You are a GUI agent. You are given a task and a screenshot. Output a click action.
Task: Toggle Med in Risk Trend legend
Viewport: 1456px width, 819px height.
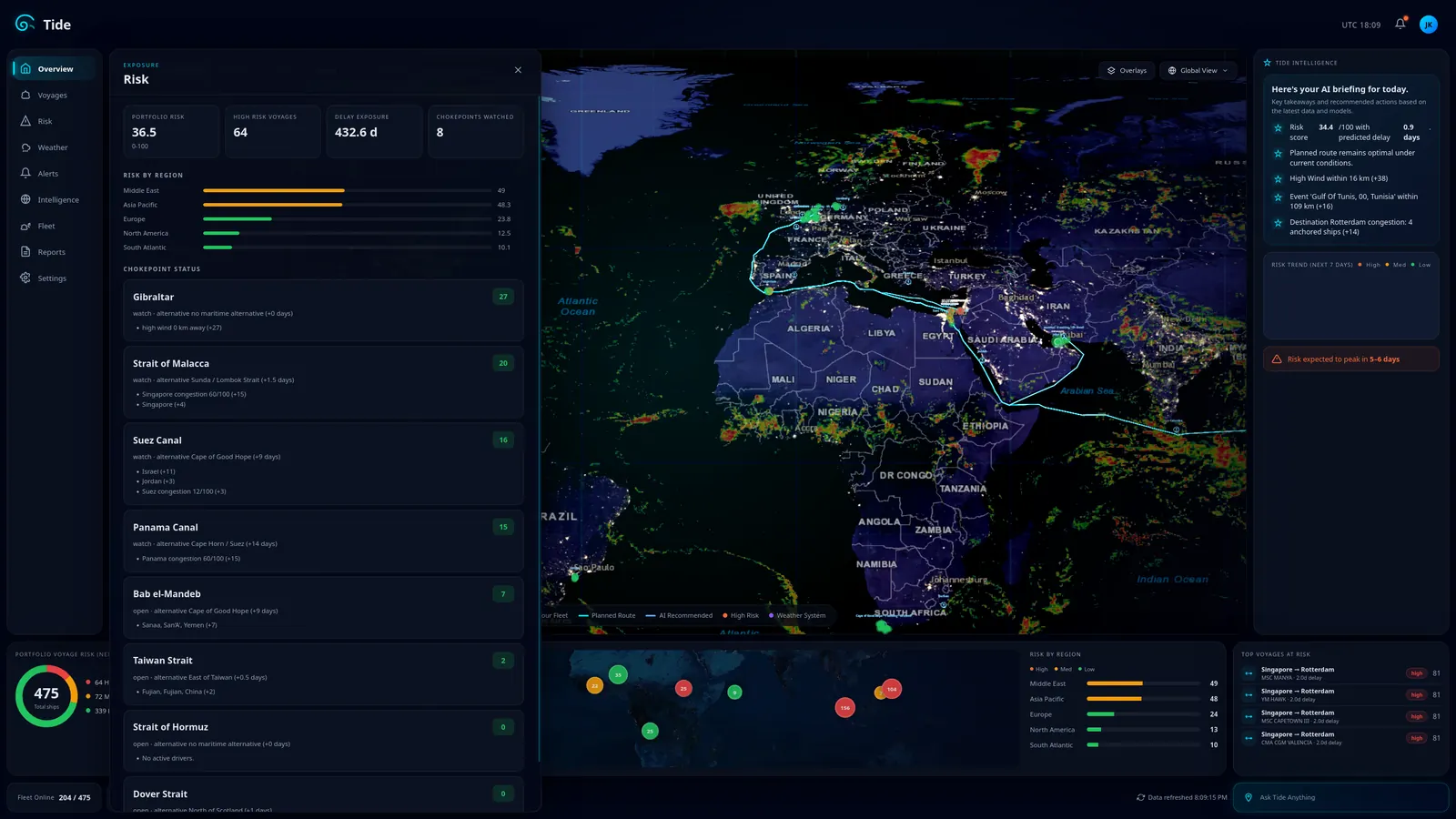click(1396, 265)
